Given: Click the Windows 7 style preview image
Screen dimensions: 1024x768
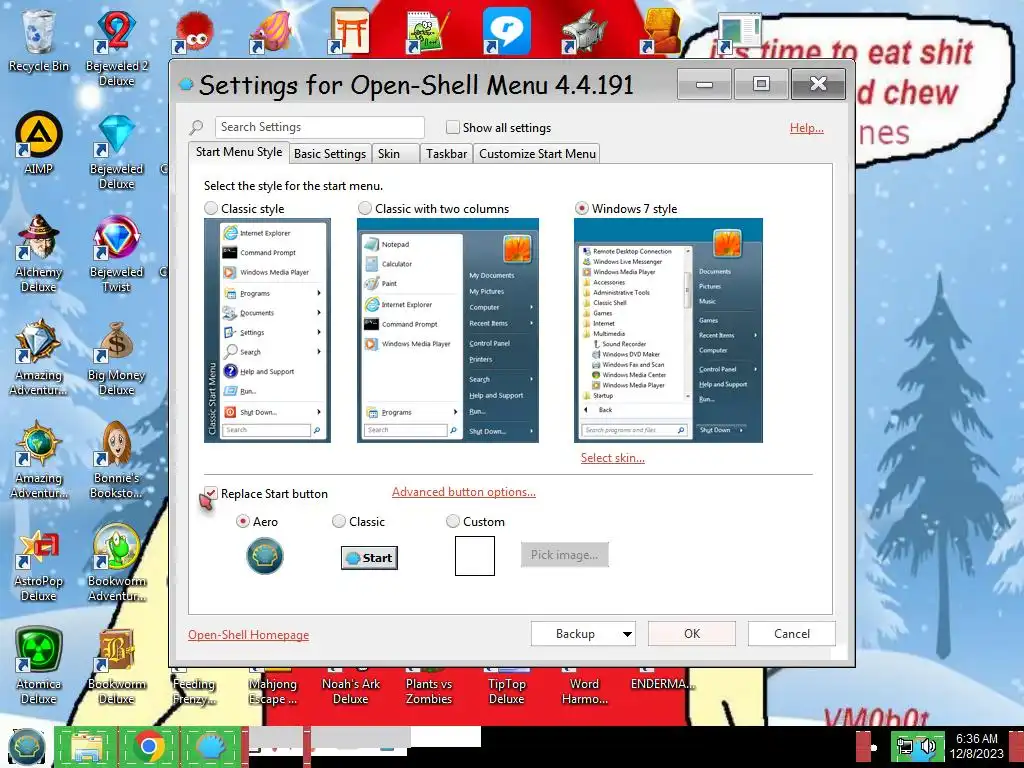Looking at the screenshot, I should coord(668,330).
